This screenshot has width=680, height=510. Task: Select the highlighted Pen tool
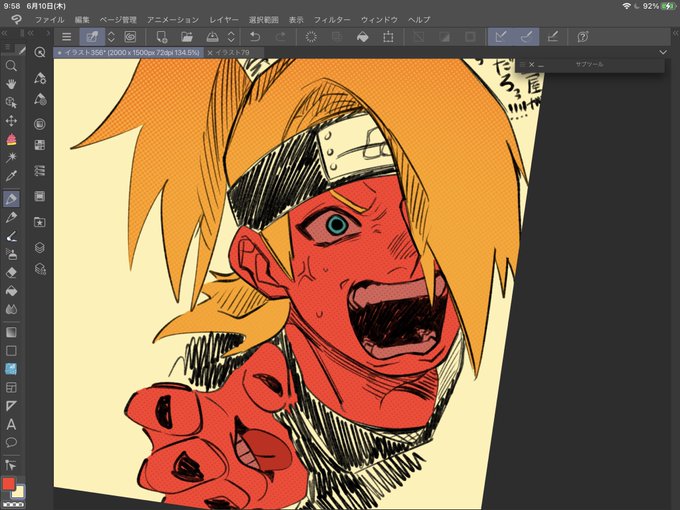[11, 199]
